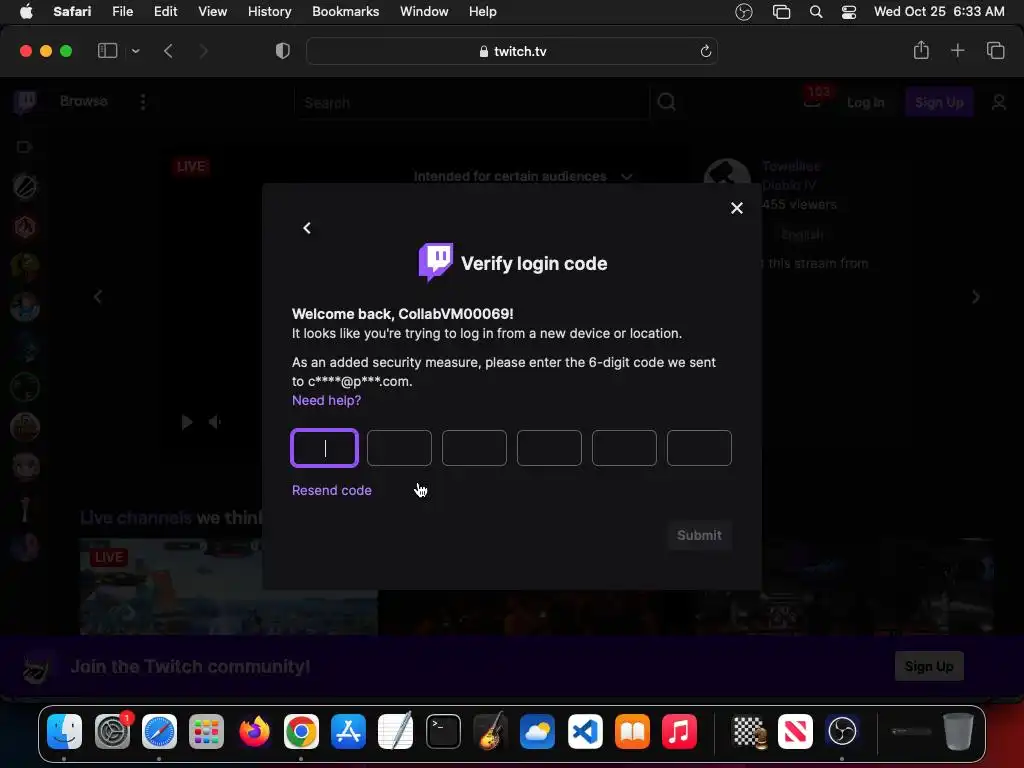Focus the sixth code digit box

[699, 448]
